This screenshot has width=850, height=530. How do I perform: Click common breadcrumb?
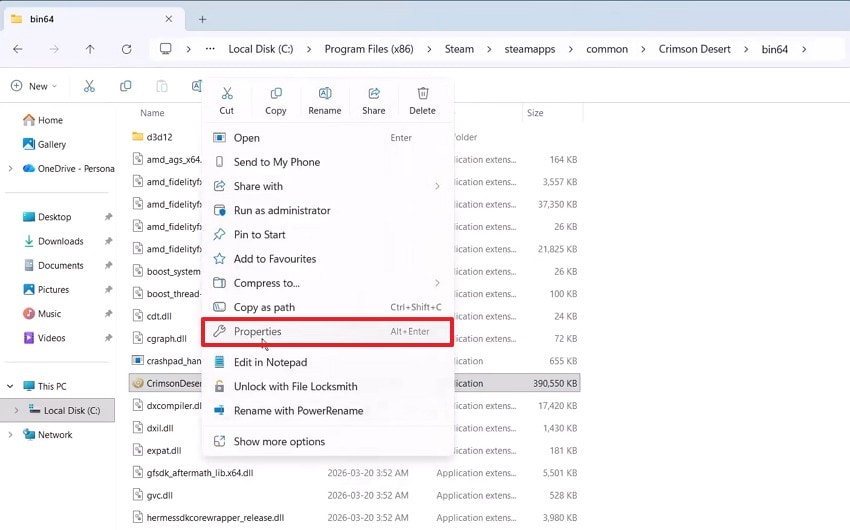point(607,49)
